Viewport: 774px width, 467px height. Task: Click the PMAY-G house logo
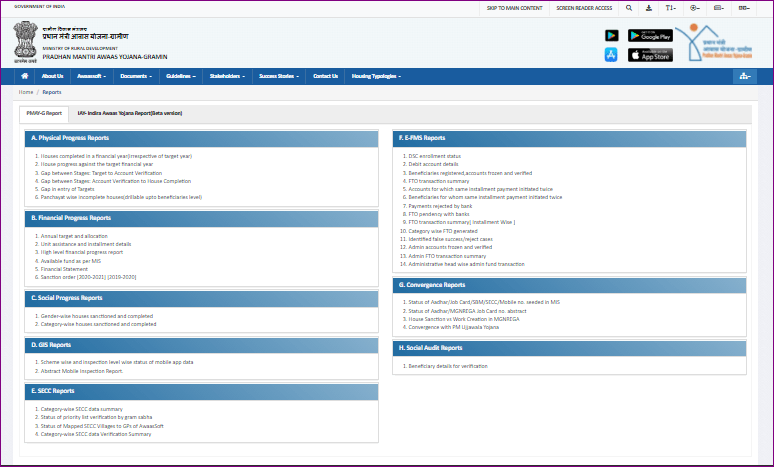point(716,42)
